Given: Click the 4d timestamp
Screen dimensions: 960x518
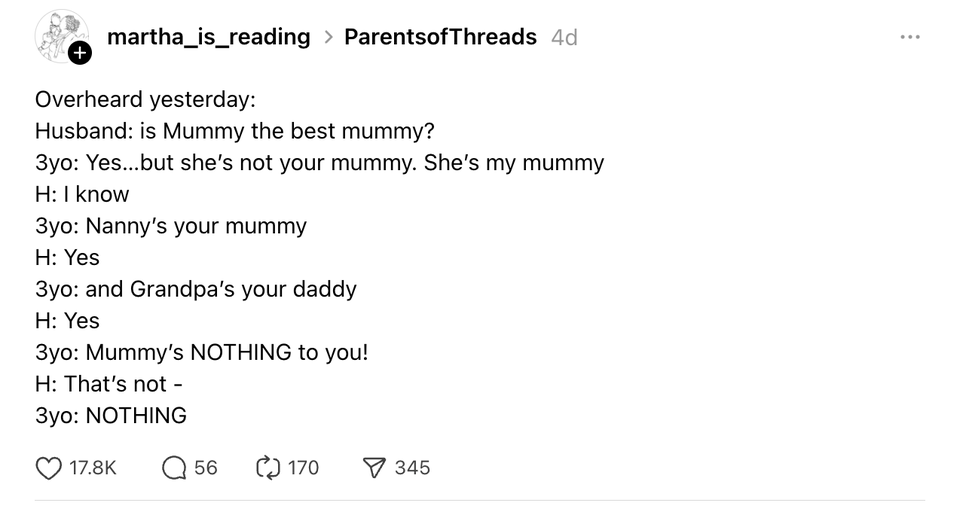Looking at the screenshot, I should (564, 38).
